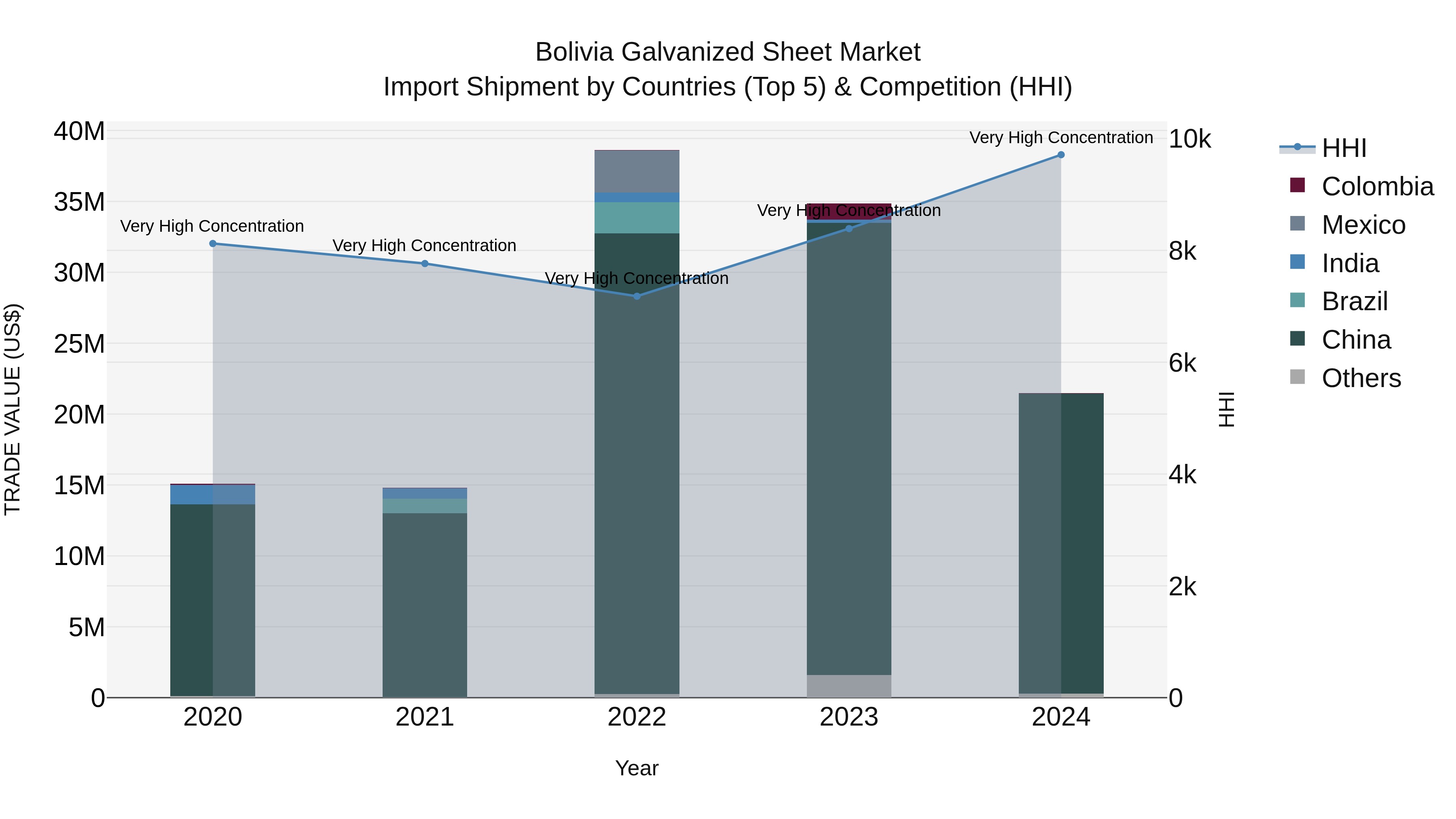
Task: Click the 2020 x-axis label
Action: (212, 717)
